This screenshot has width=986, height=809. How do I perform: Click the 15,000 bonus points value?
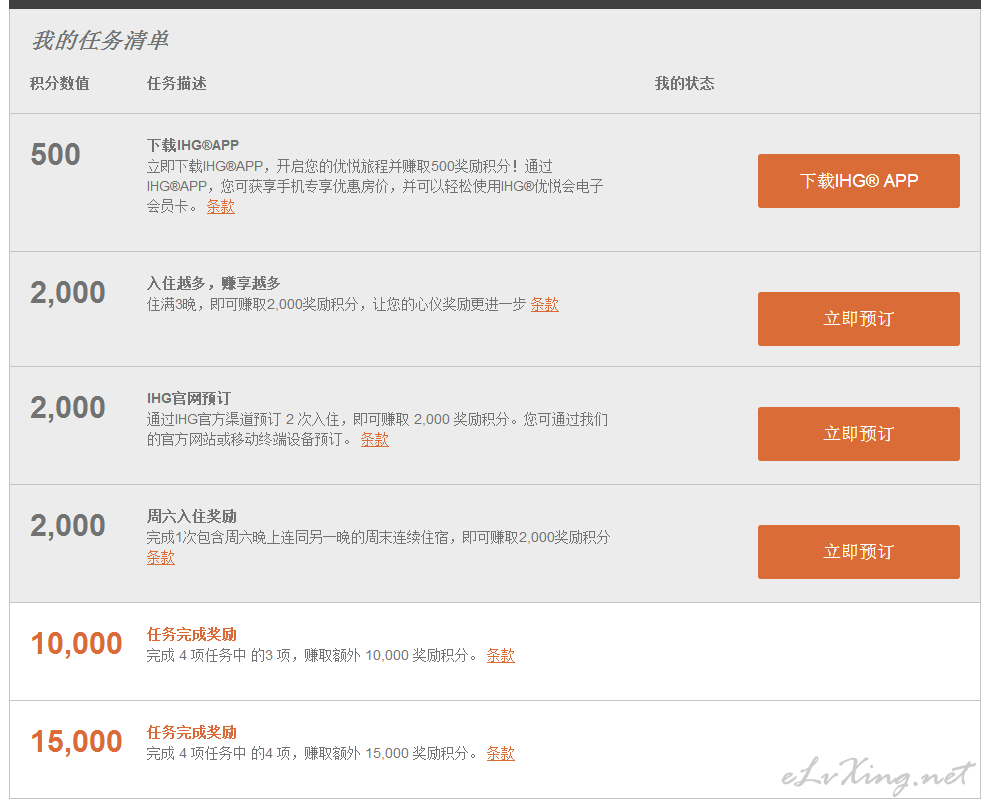click(76, 742)
